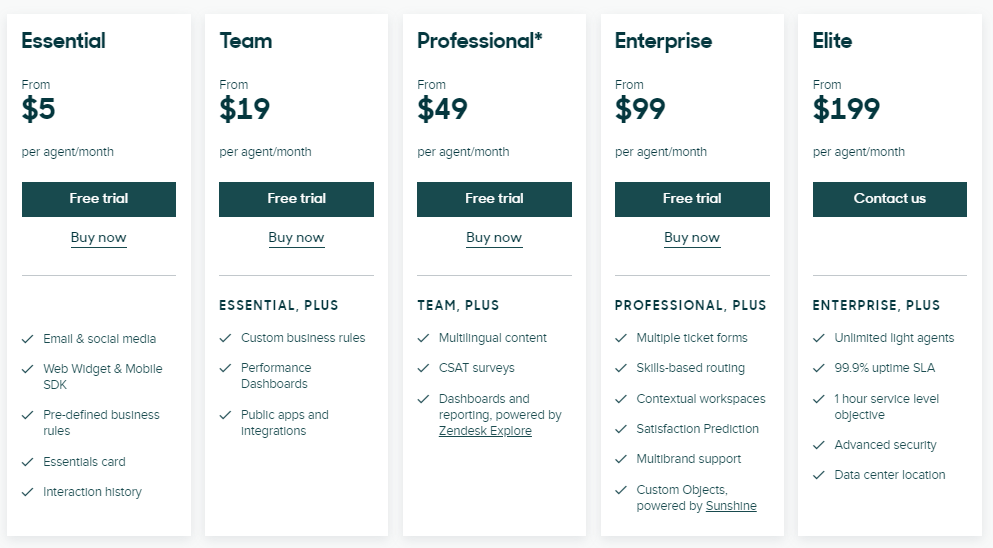Screen dimensions: 993x548
Task: Click the Professional* plan heading
Action: pyautogui.click(x=480, y=41)
